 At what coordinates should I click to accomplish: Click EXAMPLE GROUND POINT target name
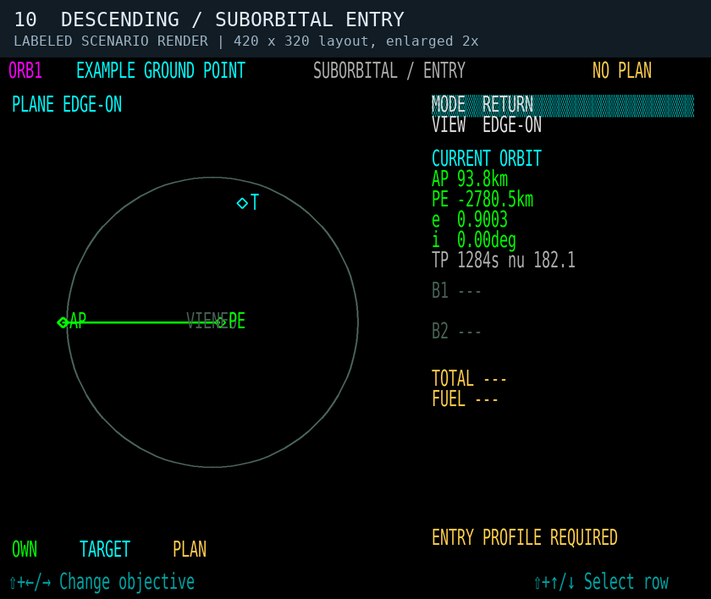pos(161,71)
